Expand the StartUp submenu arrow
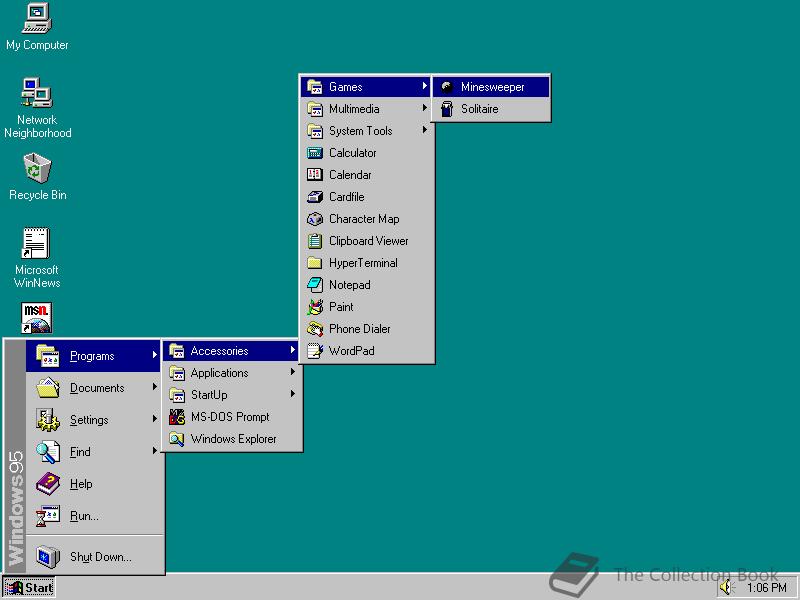This screenshot has height=600, width=800. [x=293, y=394]
